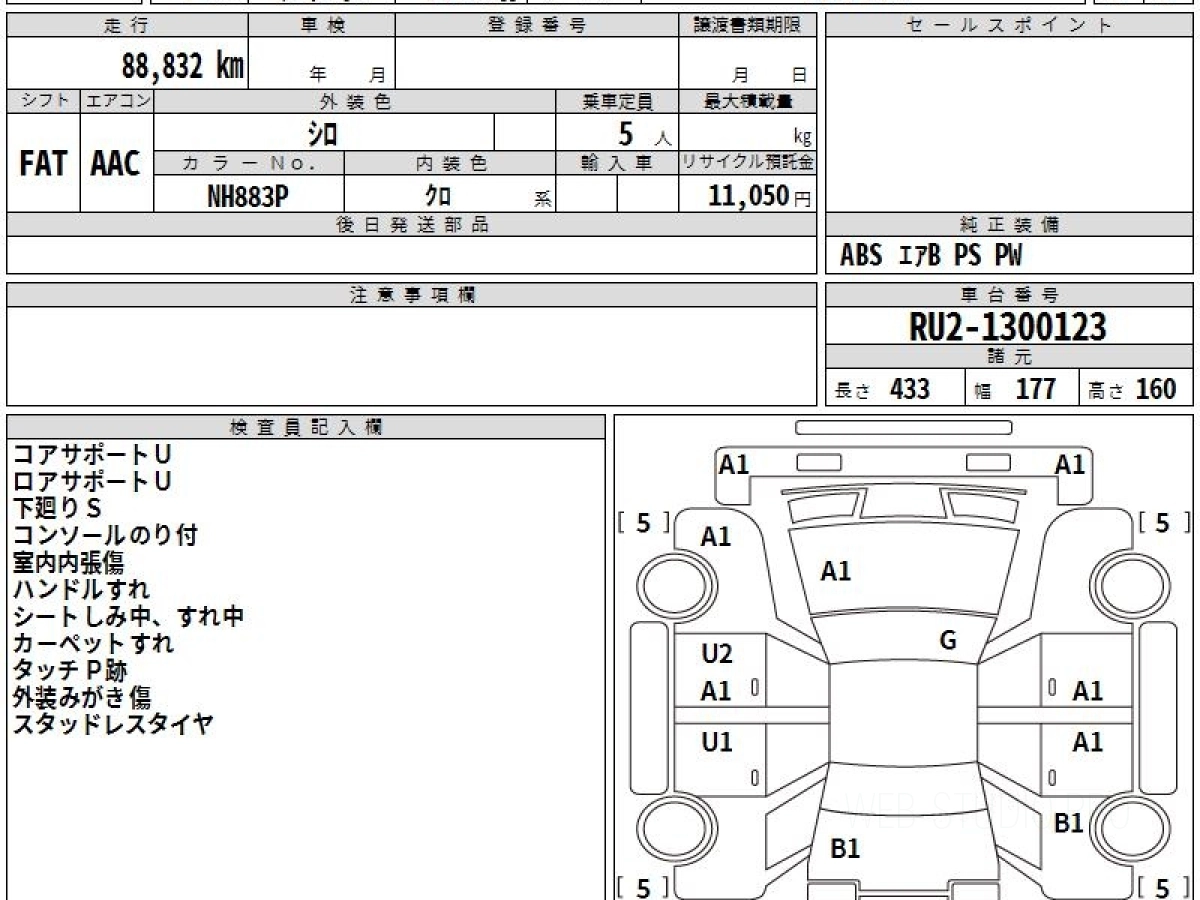Select the length value 433

click(910, 389)
